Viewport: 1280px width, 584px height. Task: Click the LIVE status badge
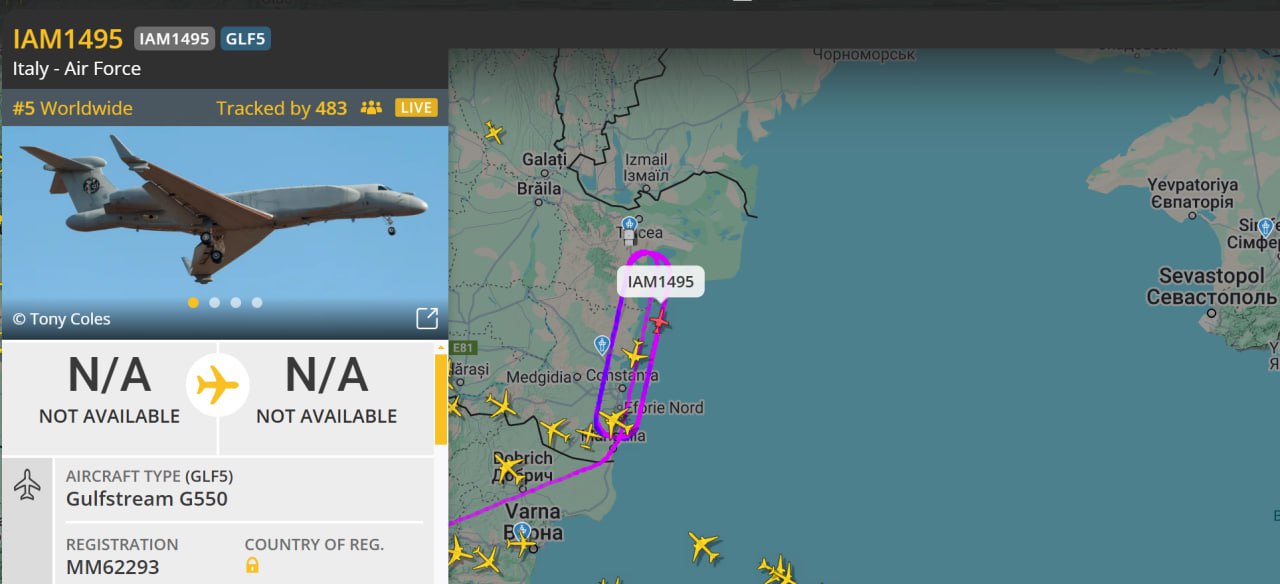(x=416, y=108)
